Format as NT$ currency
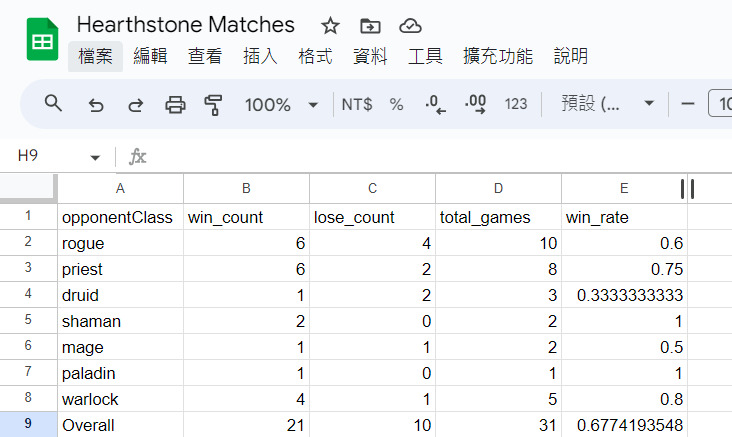This screenshot has width=732, height=437. (356, 104)
